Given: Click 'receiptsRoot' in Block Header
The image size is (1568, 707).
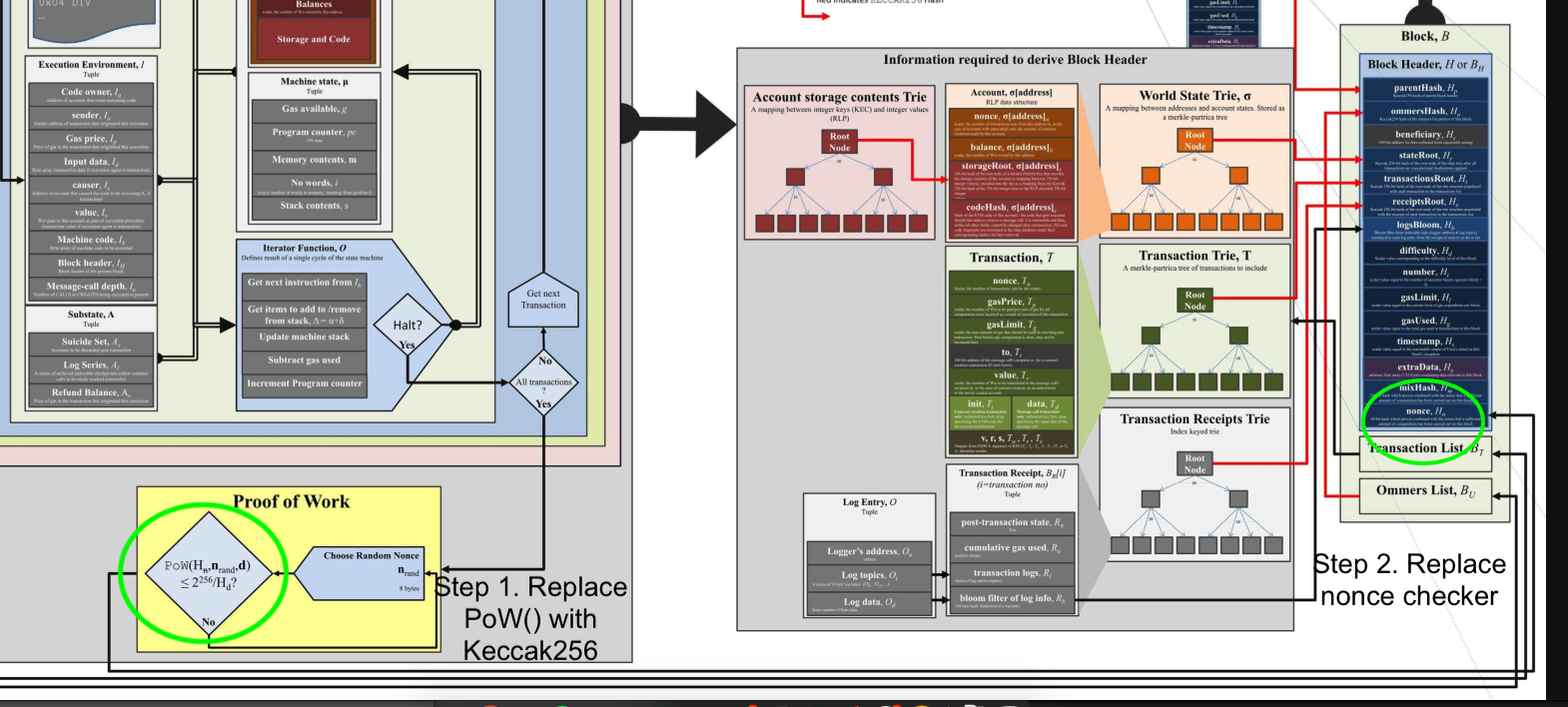Looking at the screenshot, I should 1425,206.
